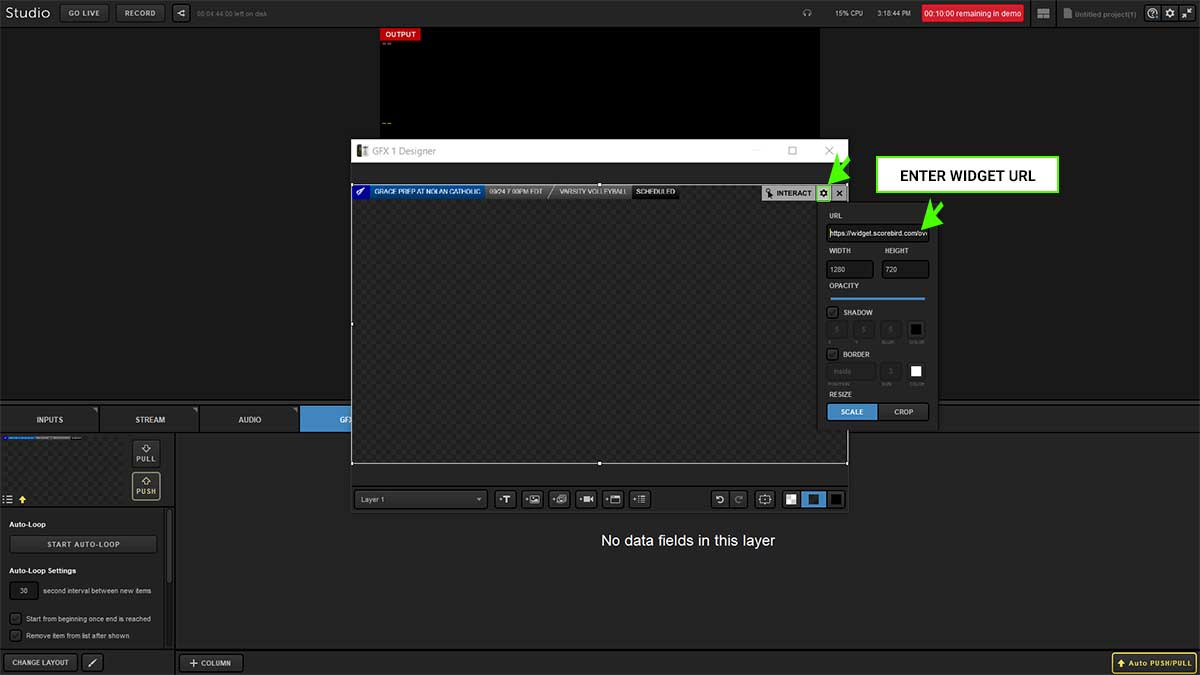1200x675 pixels.
Task: Add a video camera source element
Action: point(586,499)
